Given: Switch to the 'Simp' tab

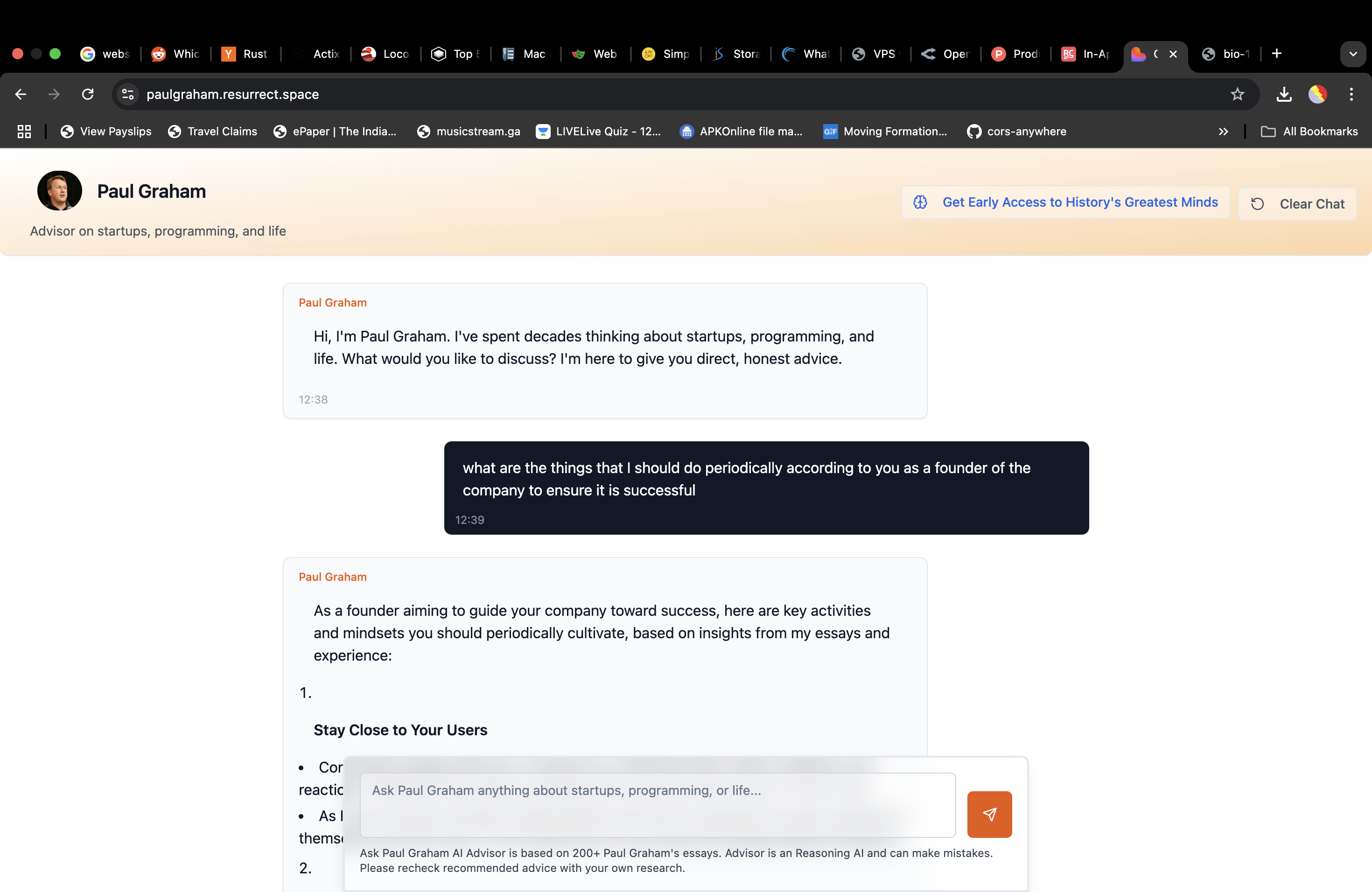Looking at the screenshot, I should [665, 54].
